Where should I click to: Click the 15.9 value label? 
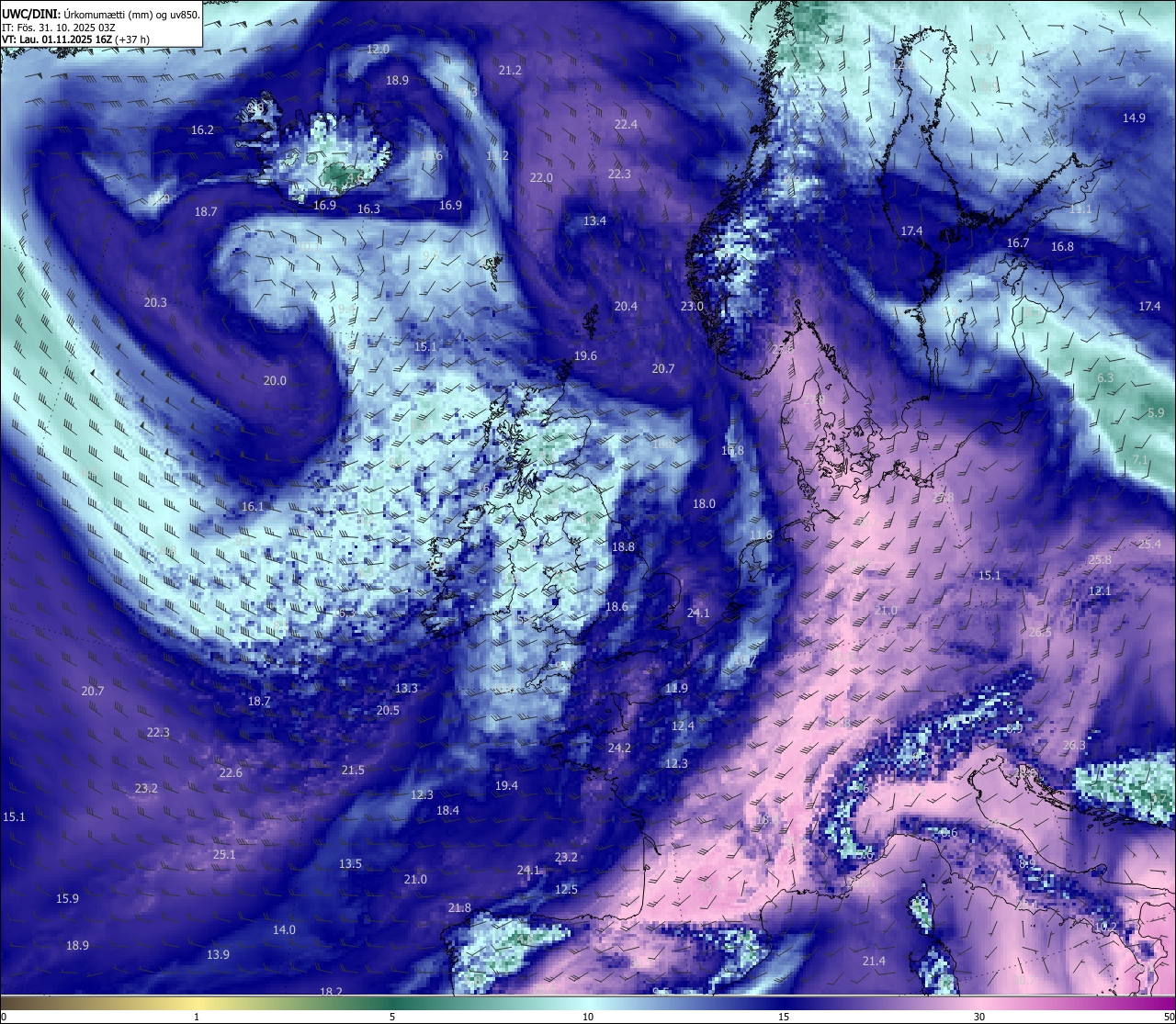coord(67,898)
